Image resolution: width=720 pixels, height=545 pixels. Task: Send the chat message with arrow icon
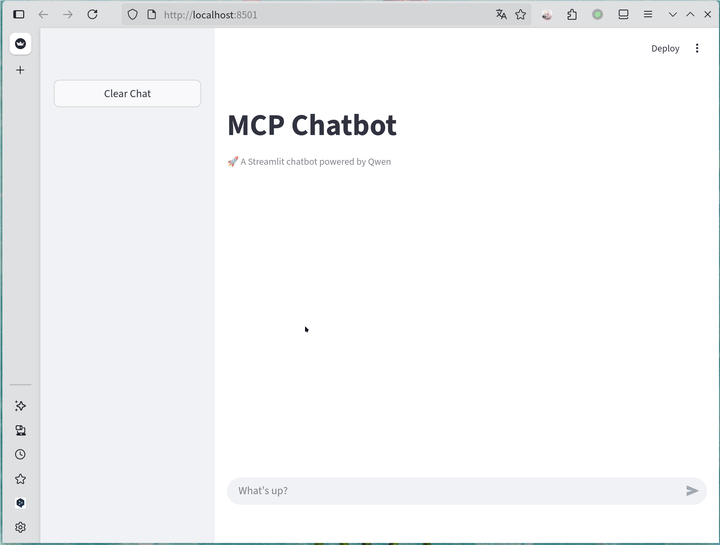tap(692, 491)
